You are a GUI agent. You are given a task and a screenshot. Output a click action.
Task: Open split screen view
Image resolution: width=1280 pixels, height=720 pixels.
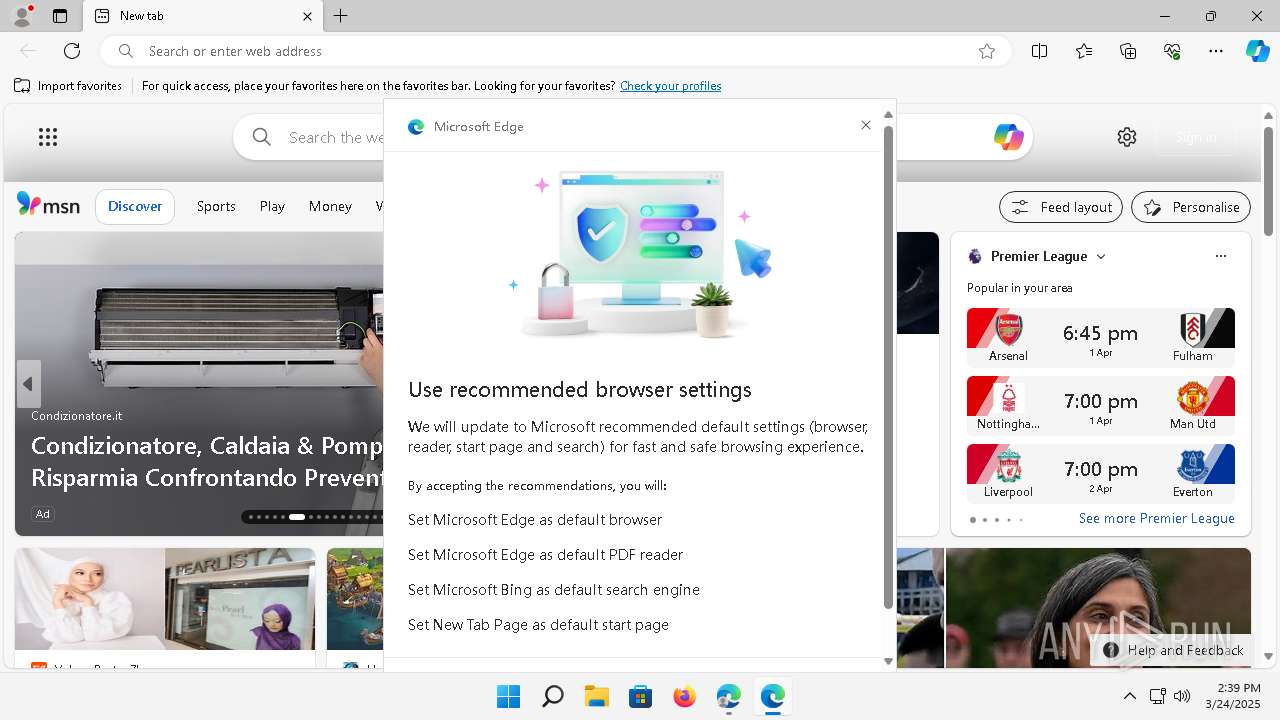coord(1040,51)
